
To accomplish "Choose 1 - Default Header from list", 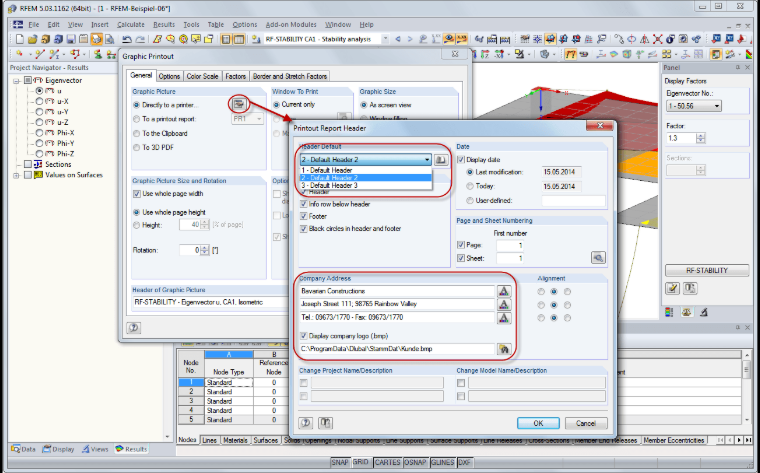I will pos(365,170).
